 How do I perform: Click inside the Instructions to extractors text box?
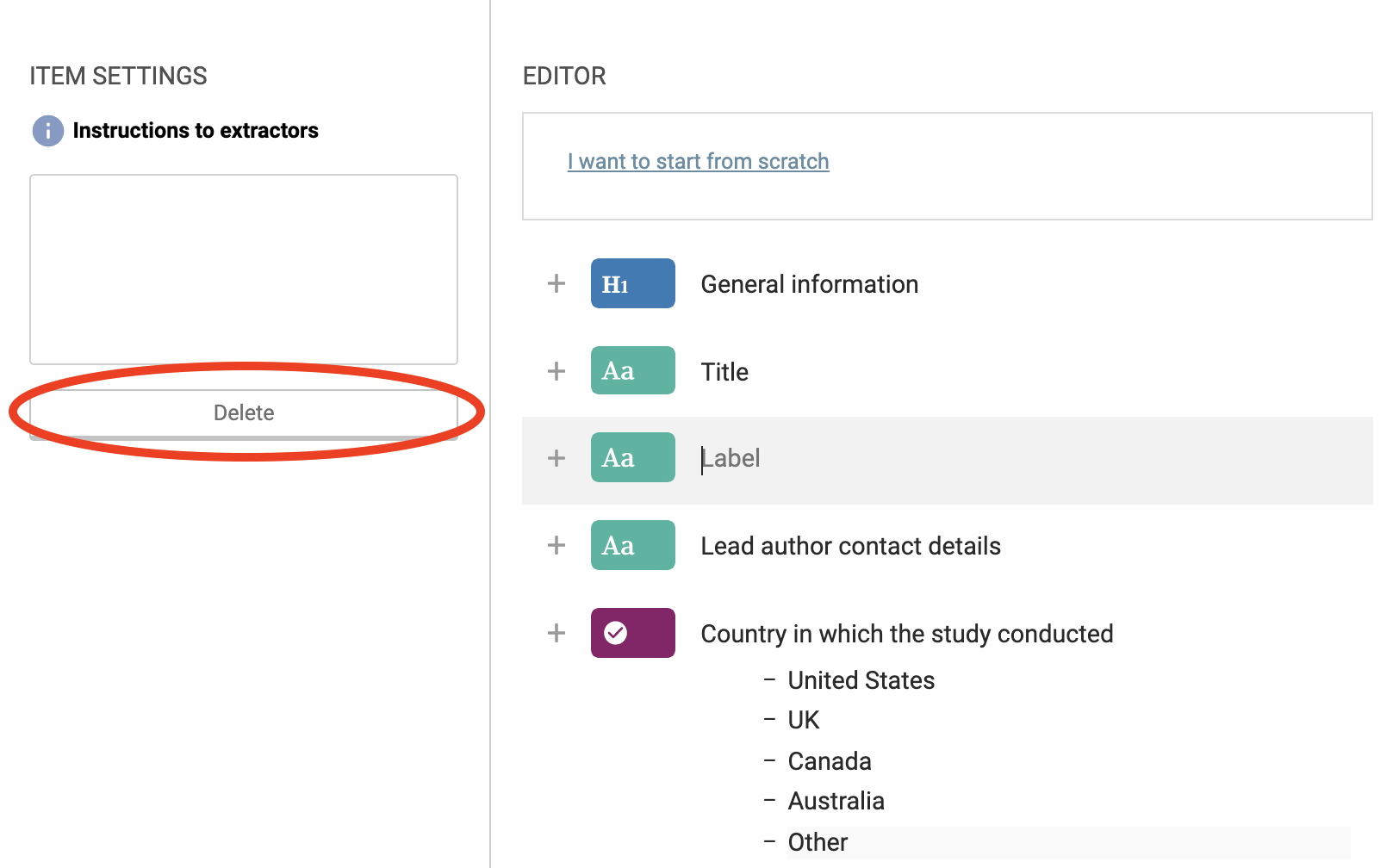coord(244,269)
